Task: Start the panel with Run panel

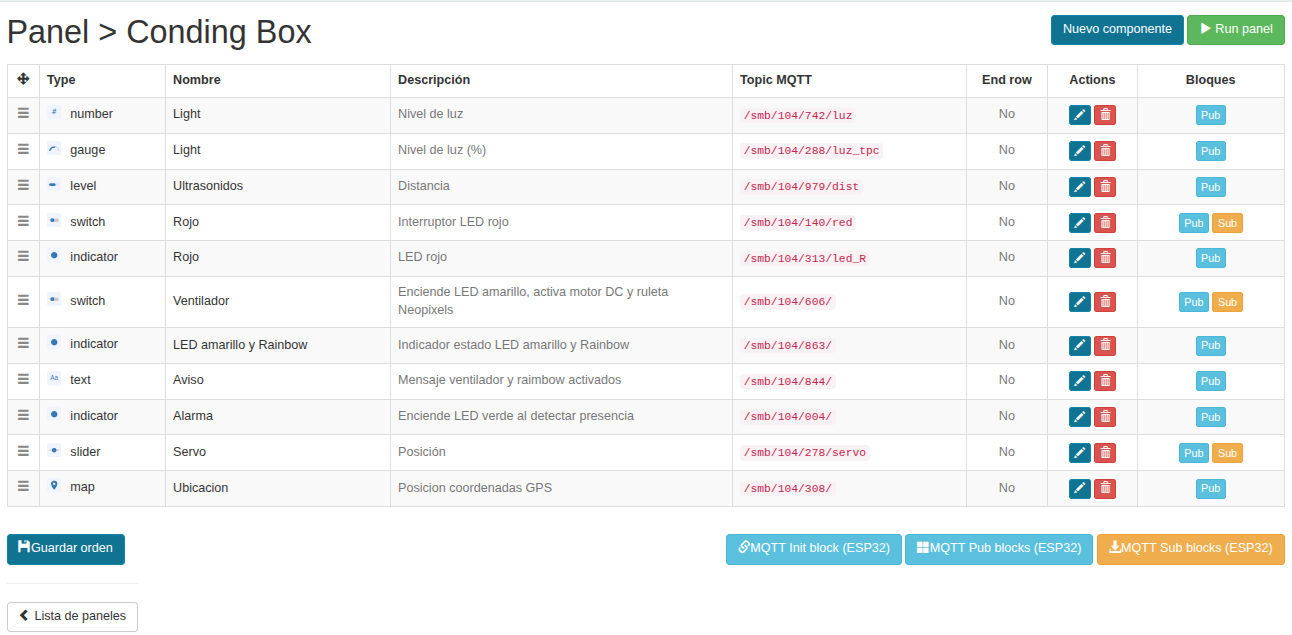Action: (1236, 29)
